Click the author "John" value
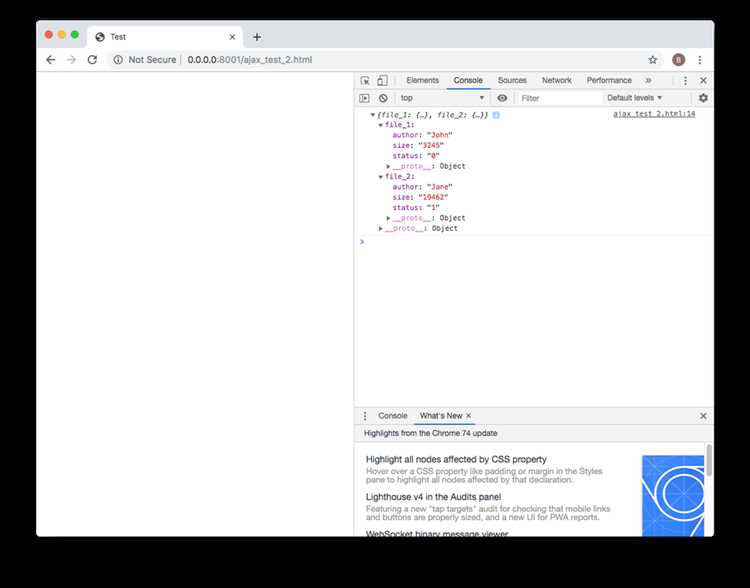 click(x=439, y=135)
